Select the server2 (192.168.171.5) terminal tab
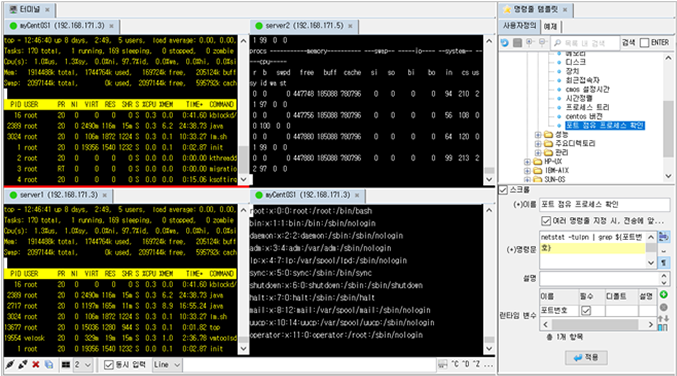Screen dimensions: 677x376 click(305, 26)
